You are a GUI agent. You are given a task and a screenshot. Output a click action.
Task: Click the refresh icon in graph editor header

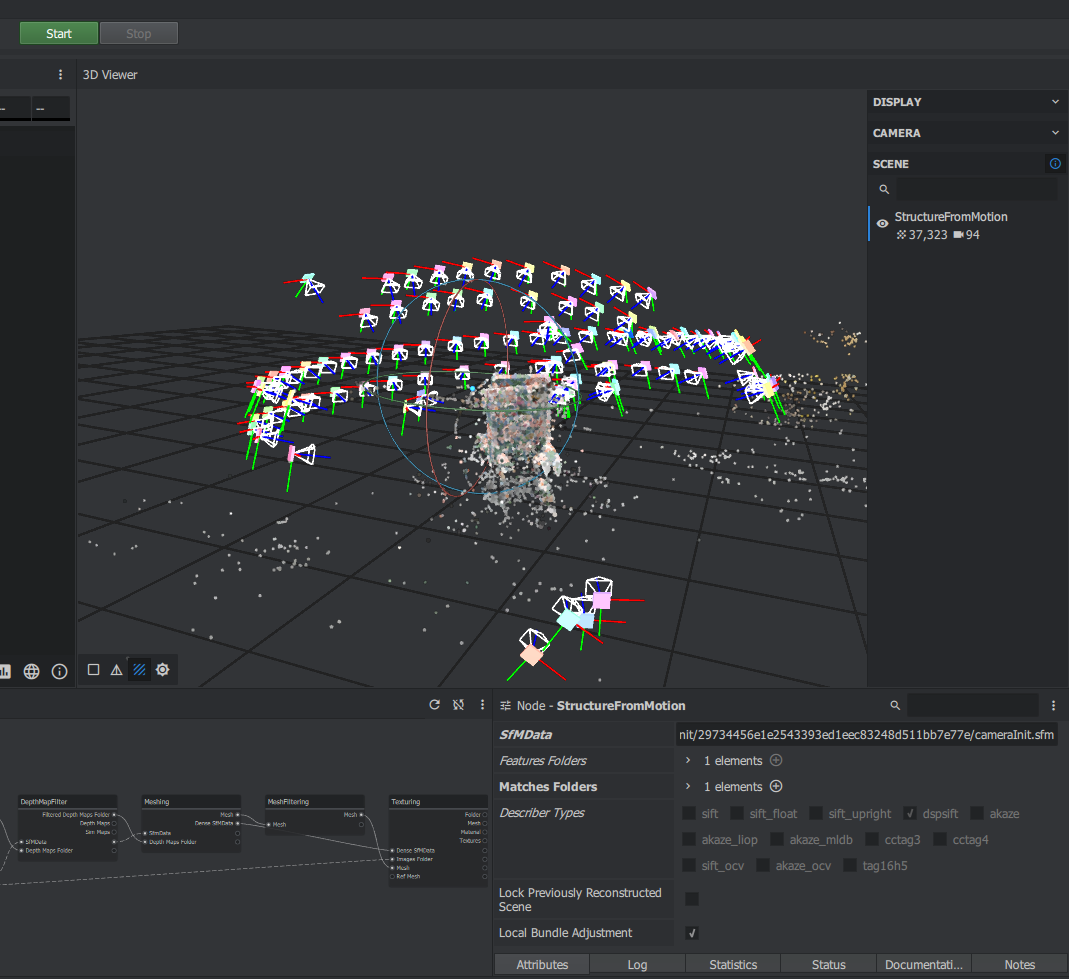tap(434, 705)
